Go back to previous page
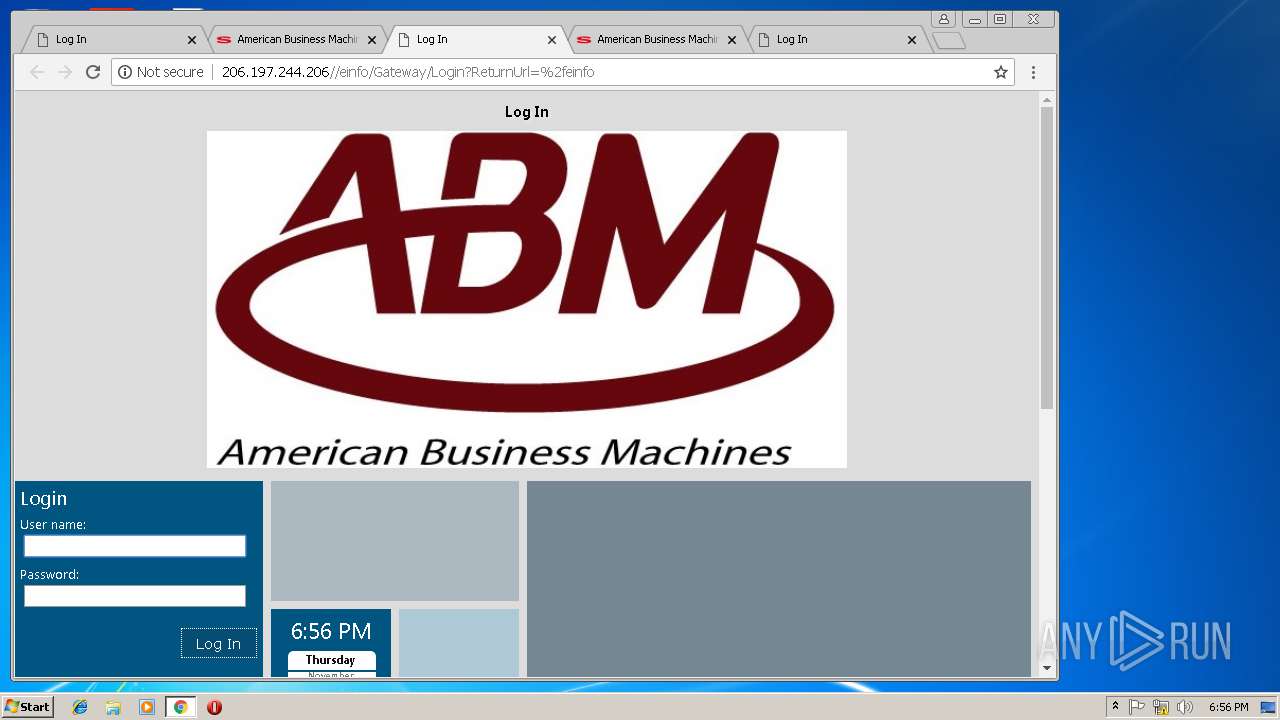Image resolution: width=1280 pixels, height=720 pixels. [37, 72]
